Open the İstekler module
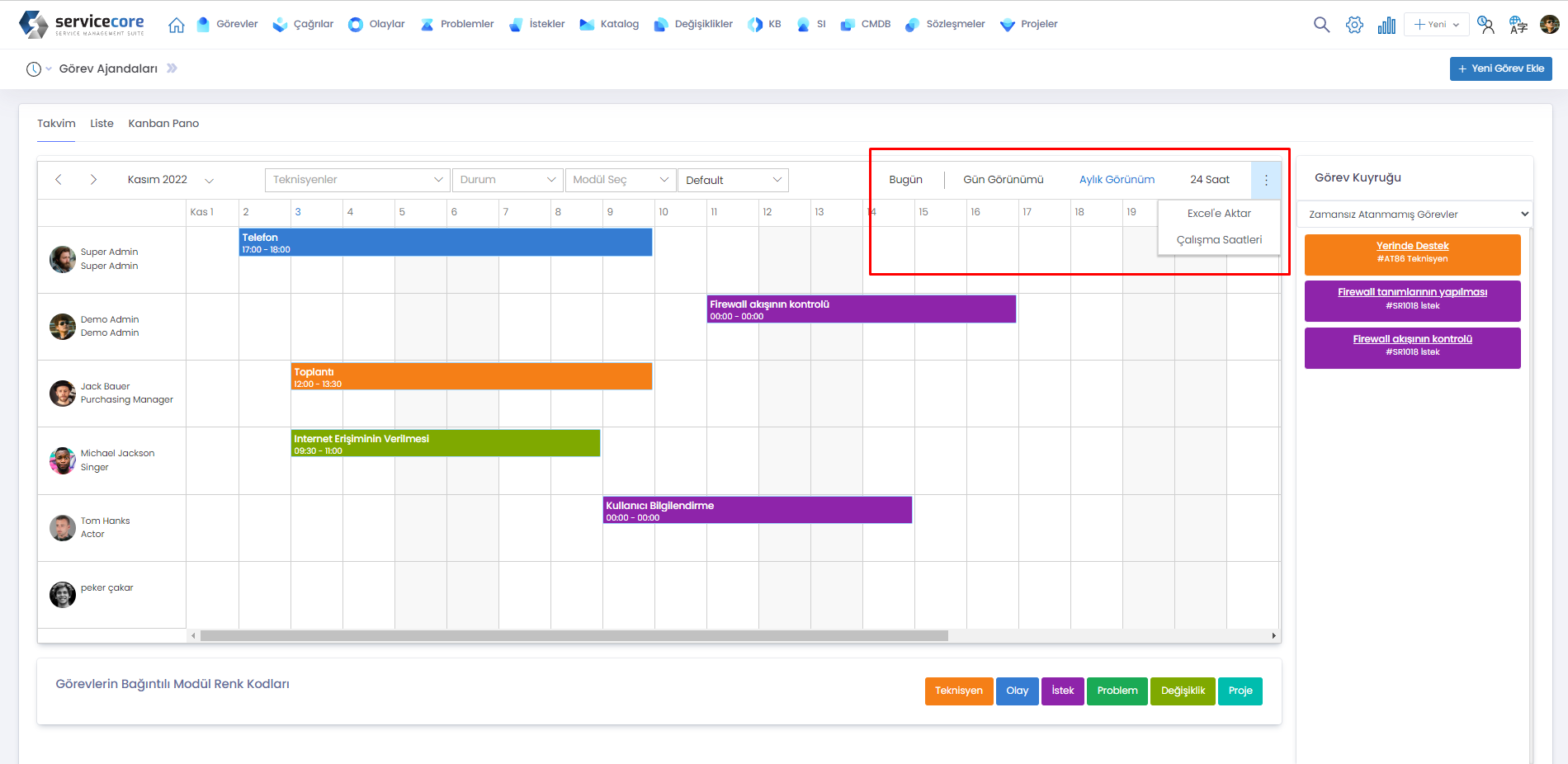Screen dimensions: 1568x764 tap(537, 24)
